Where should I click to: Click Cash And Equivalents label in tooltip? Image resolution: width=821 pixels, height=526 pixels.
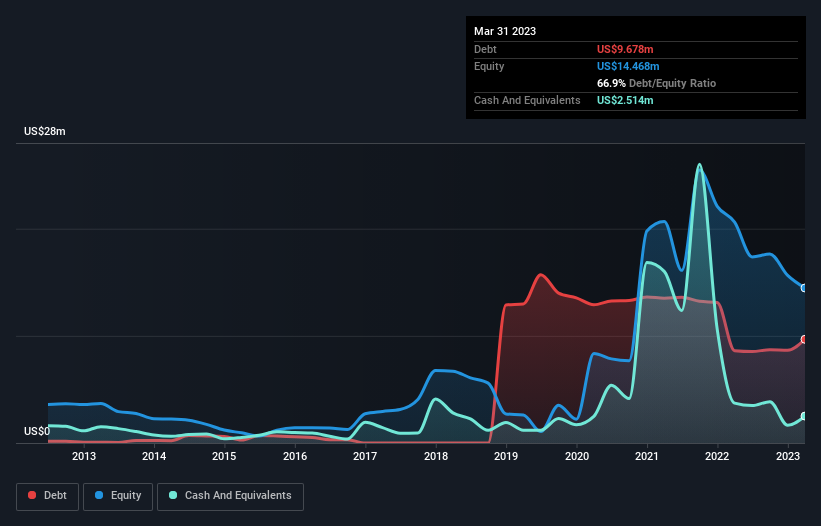tap(527, 100)
